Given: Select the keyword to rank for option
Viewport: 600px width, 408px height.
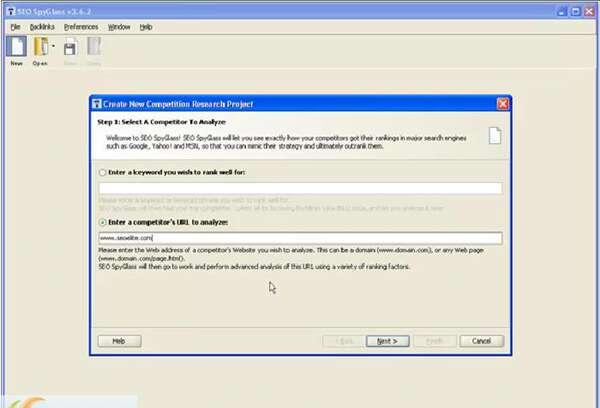Looking at the screenshot, I should (x=102, y=172).
